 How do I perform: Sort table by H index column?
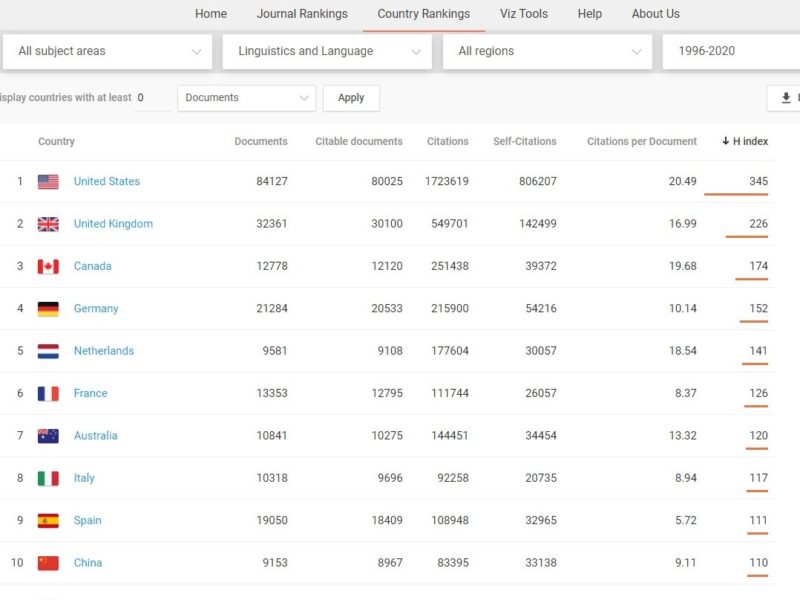point(745,142)
